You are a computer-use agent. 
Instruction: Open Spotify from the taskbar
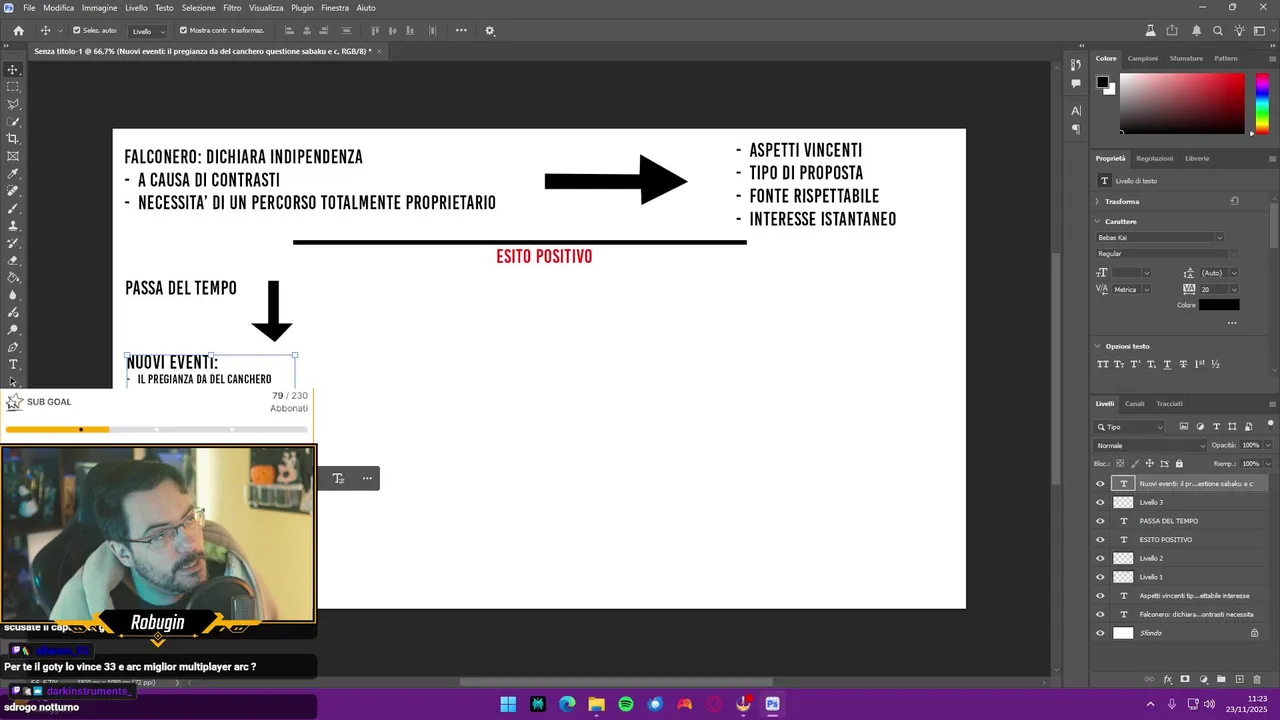click(x=626, y=704)
